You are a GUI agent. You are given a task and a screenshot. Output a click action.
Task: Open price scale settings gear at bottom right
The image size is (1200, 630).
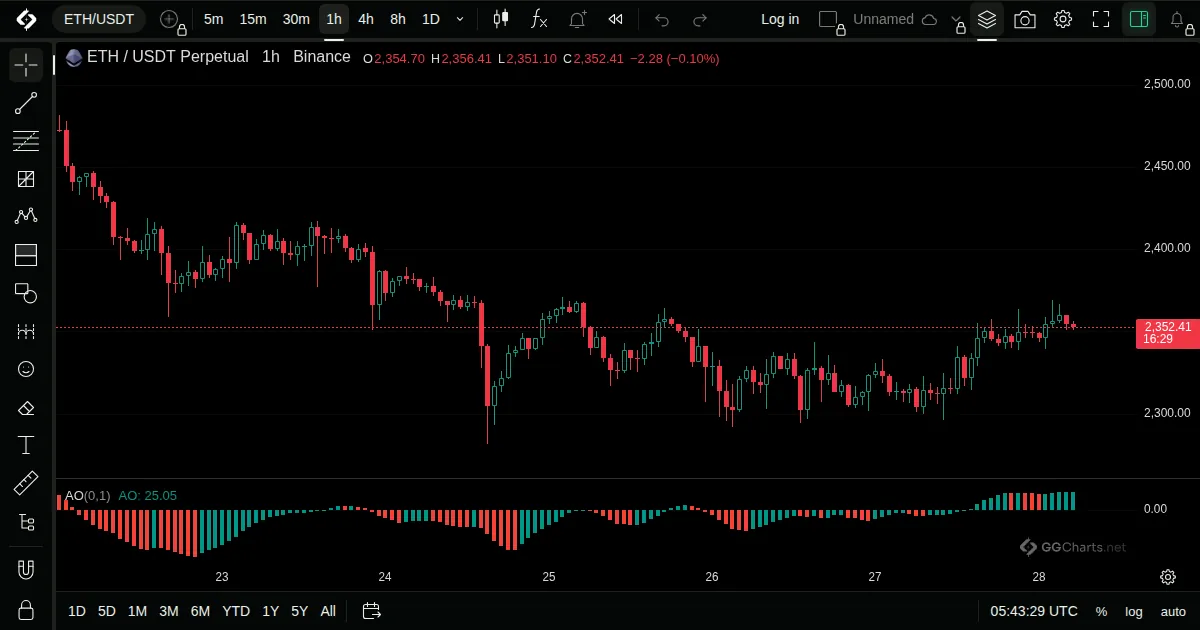1168,577
